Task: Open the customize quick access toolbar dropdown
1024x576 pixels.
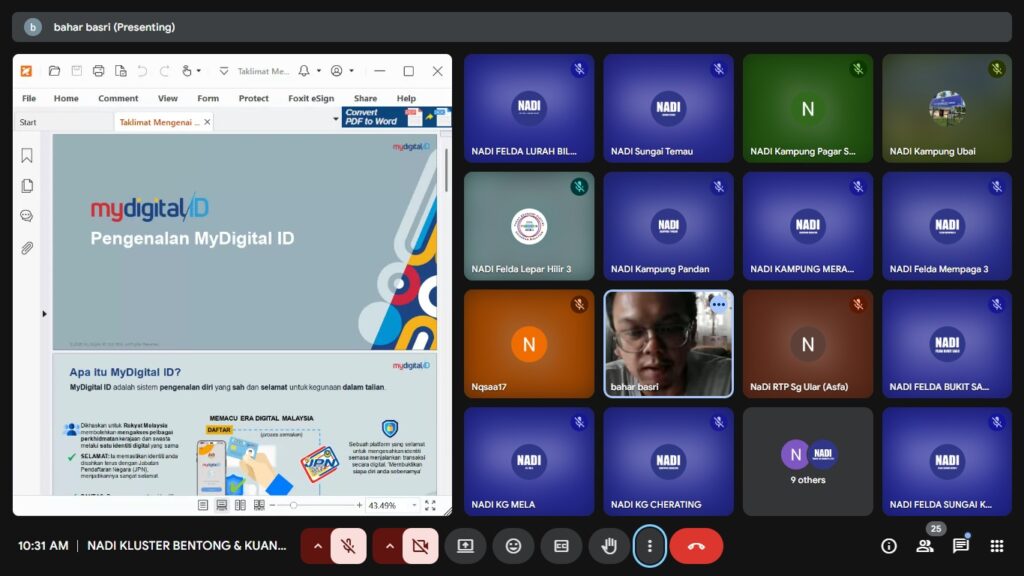Action: [x=223, y=71]
